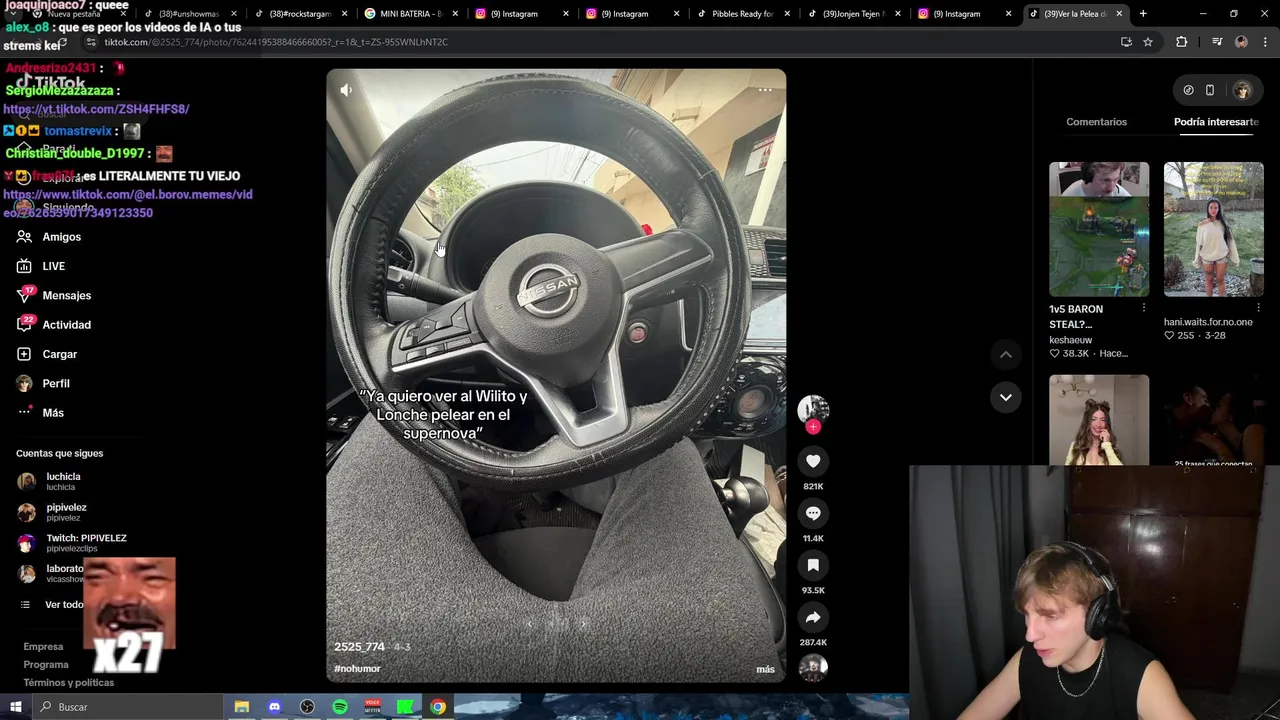The width and height of the screenshot is (1280, 720).
Task: Open the Windows Start button
Action: tap(15, 707)
